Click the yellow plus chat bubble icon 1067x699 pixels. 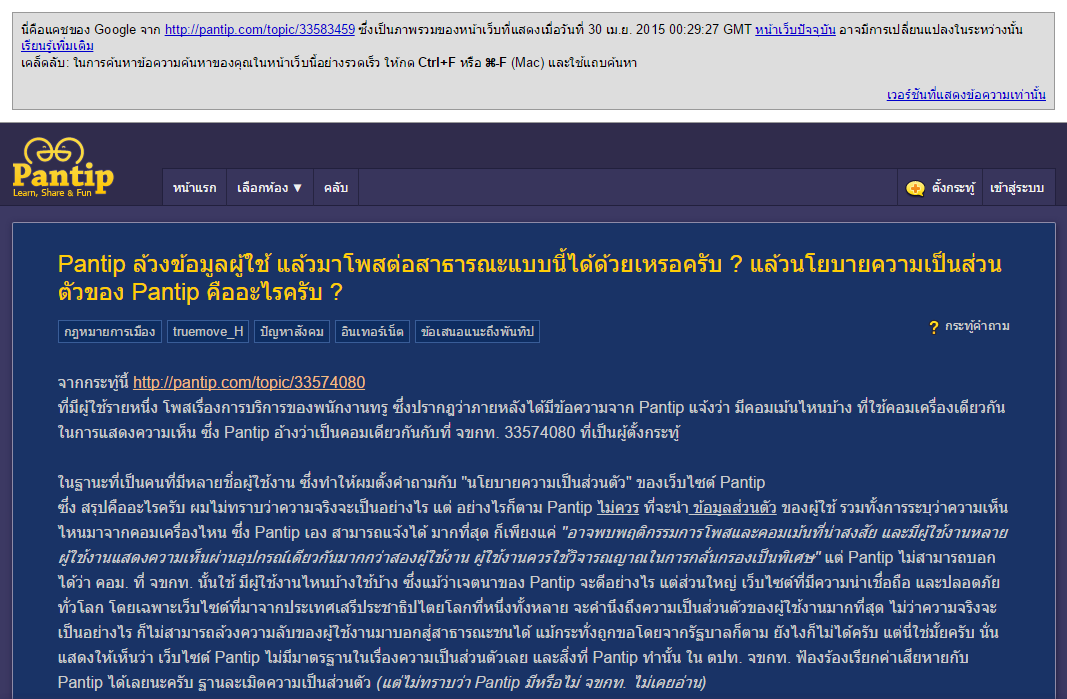(x=915, y=188)
